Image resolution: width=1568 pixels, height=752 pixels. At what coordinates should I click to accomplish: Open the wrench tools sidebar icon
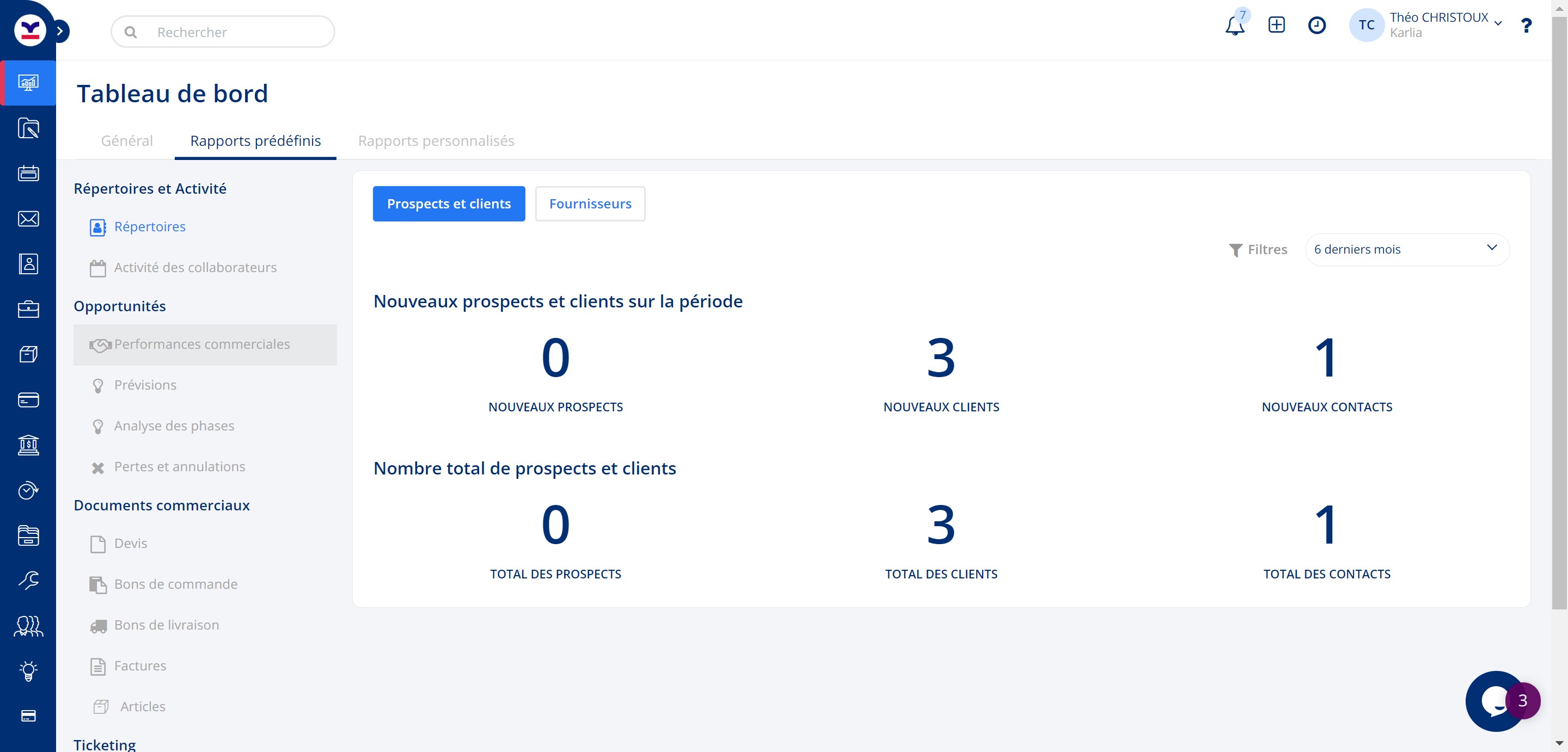[28, 581]
